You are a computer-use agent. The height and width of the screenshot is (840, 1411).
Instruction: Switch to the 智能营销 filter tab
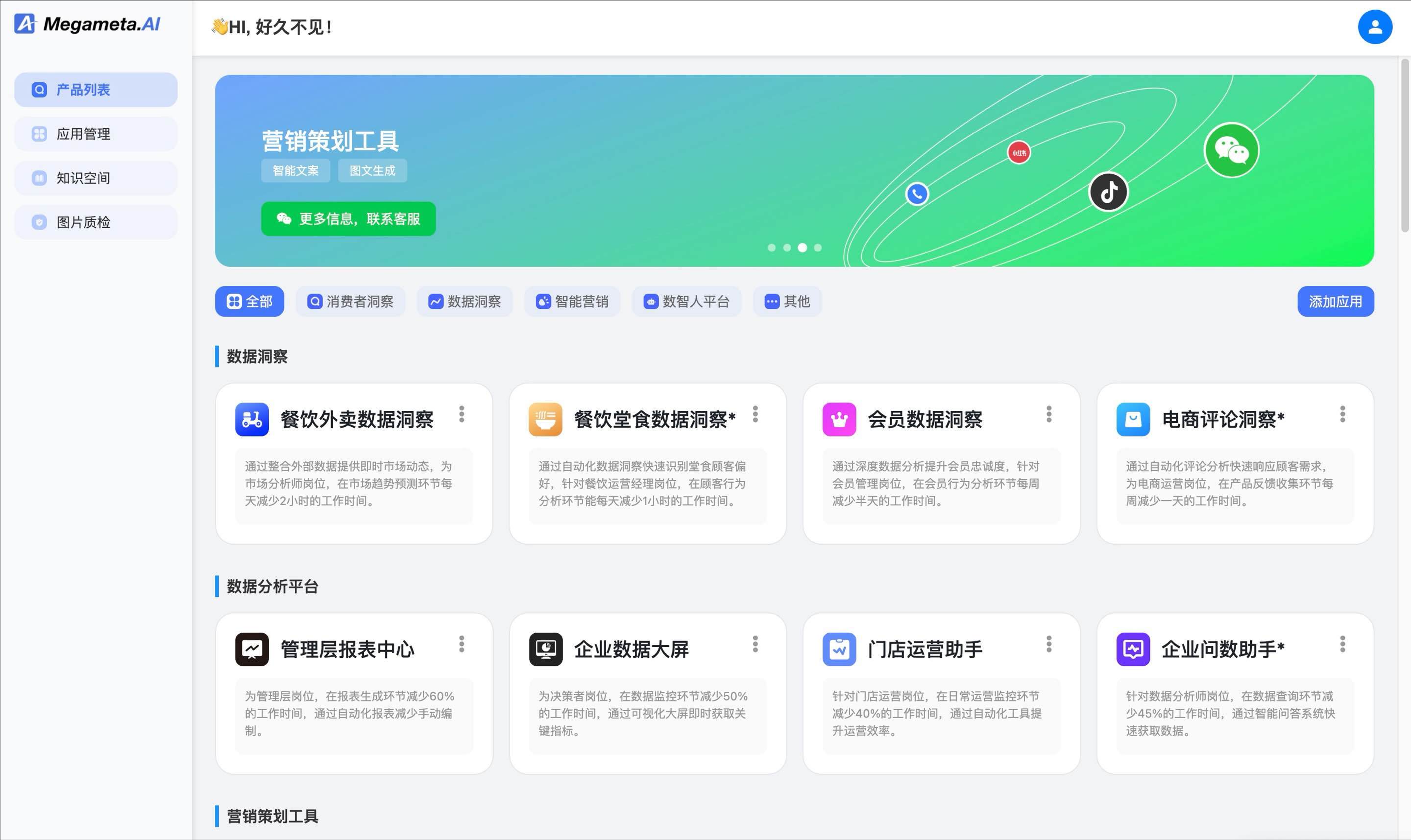[572, 301]
